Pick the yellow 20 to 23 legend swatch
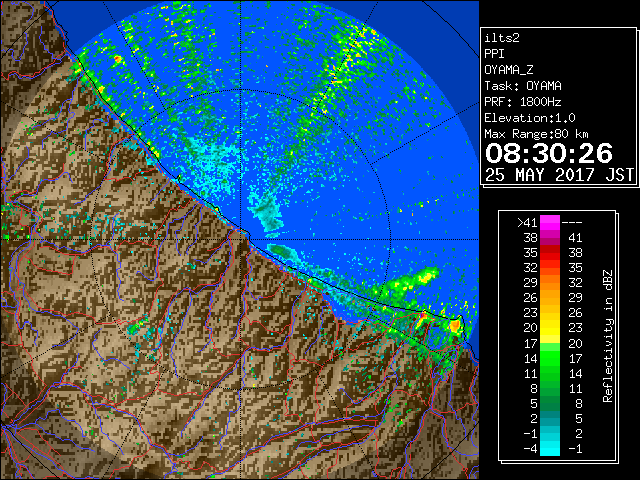The width and height of the screenshot is (640, 480). (x=550, y=328)
